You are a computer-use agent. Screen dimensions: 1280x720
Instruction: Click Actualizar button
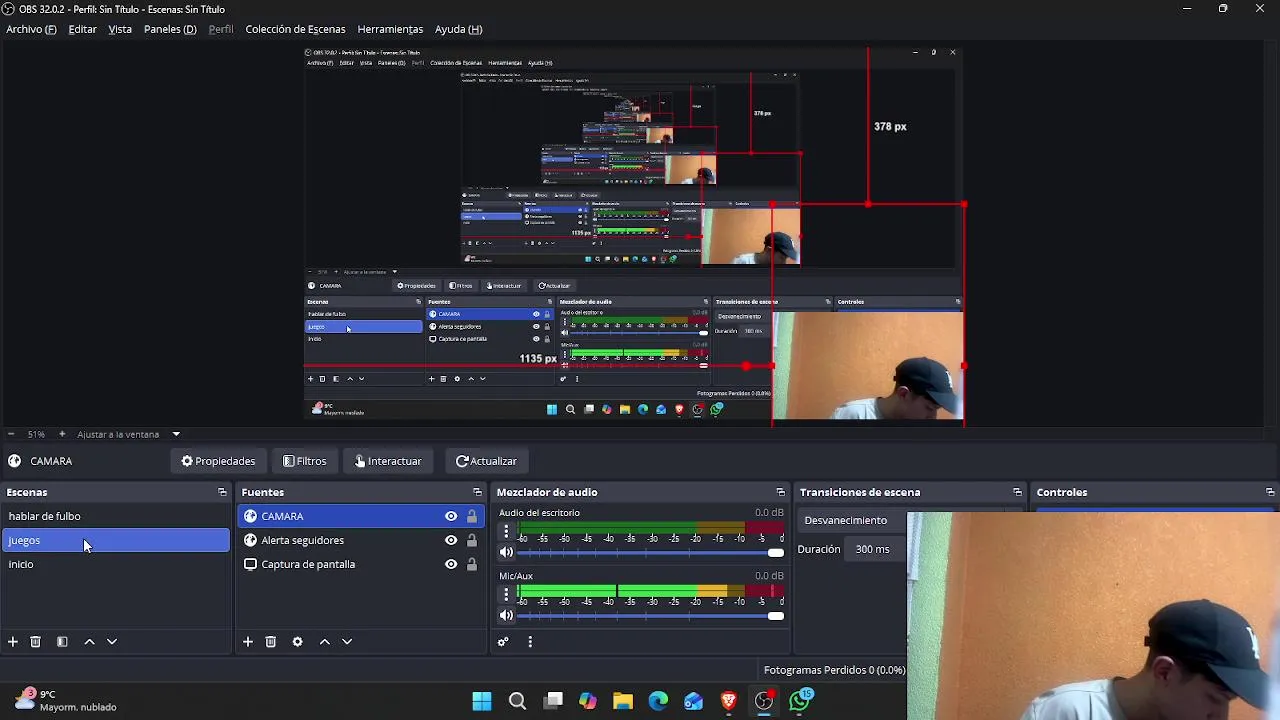(486, 461)
